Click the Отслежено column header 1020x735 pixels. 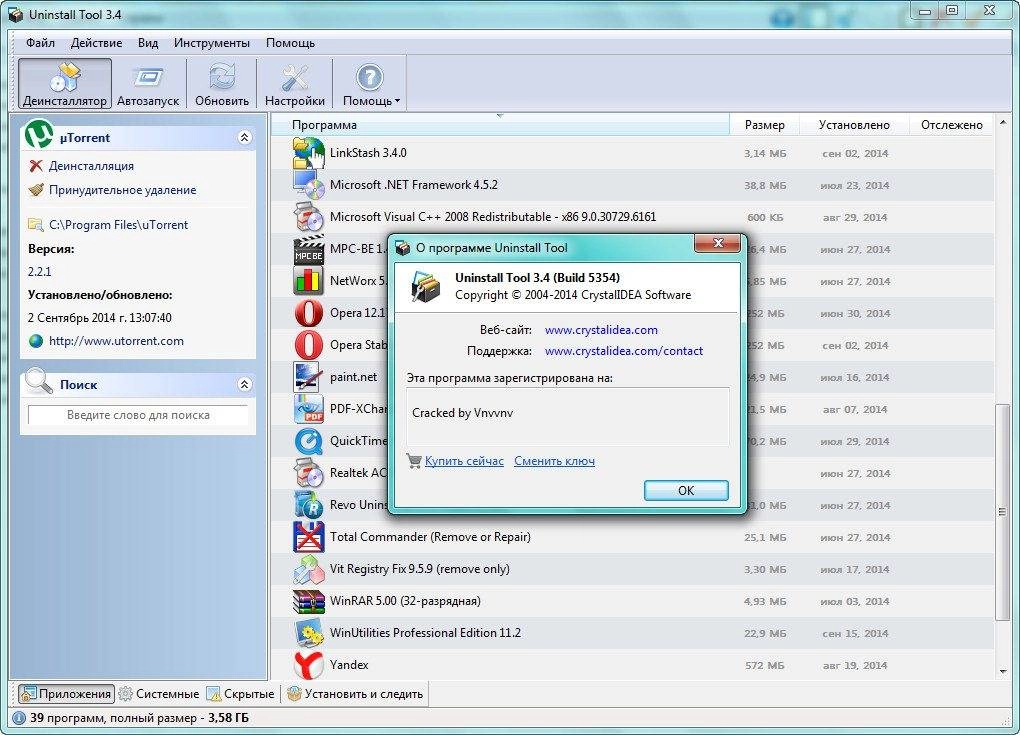tap(952, 125)
